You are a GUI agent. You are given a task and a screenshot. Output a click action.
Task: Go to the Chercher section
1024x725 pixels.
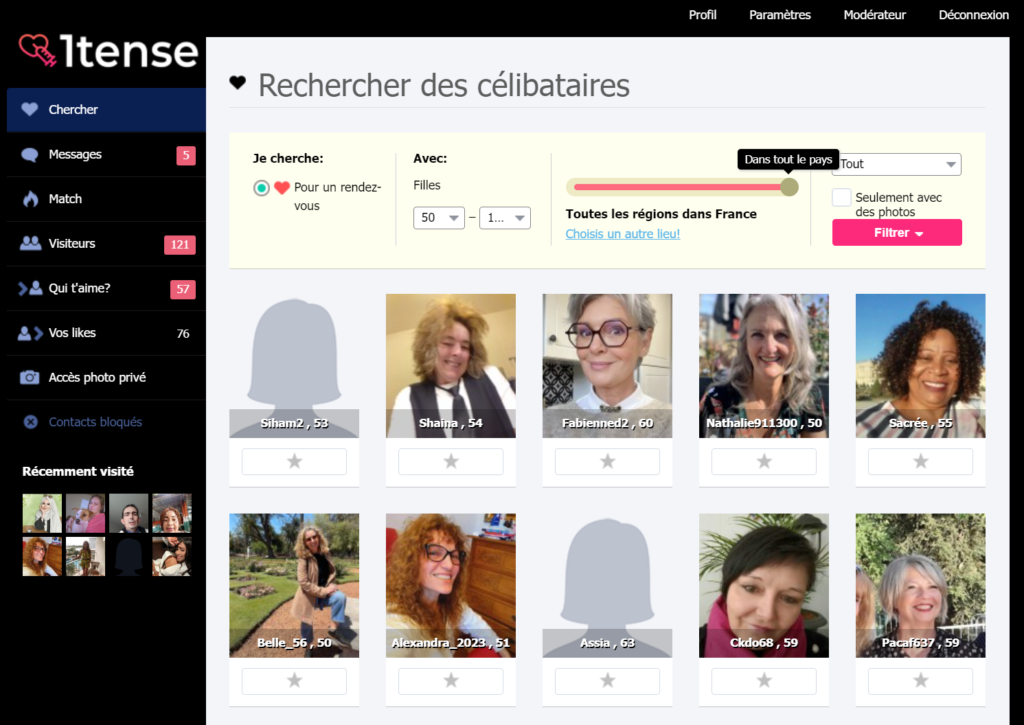[x=106, y=110]
